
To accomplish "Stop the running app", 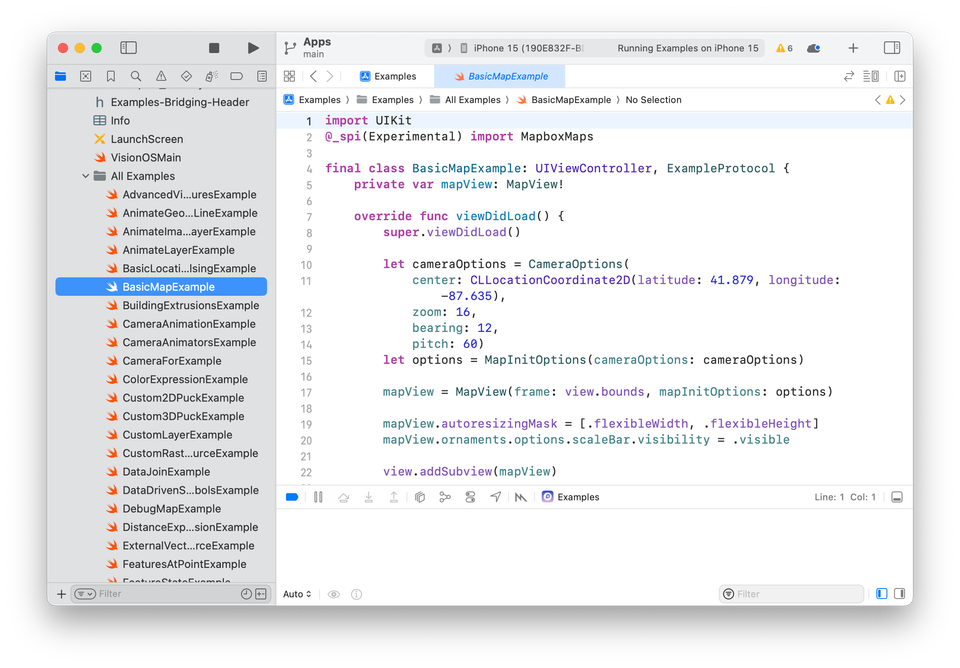I will (214, 48).
